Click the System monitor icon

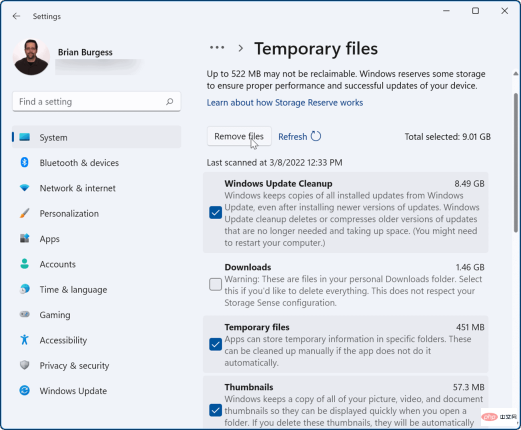coord(25,137)
